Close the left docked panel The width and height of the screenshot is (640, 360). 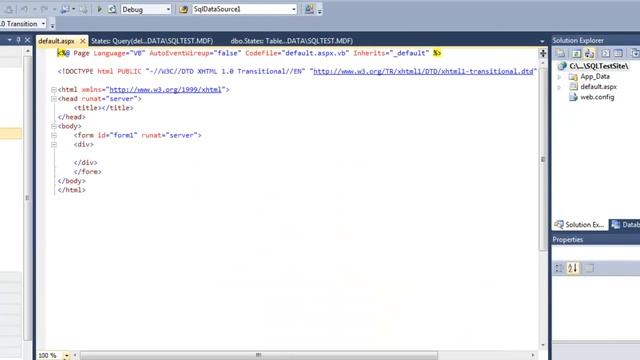point(27,40)
